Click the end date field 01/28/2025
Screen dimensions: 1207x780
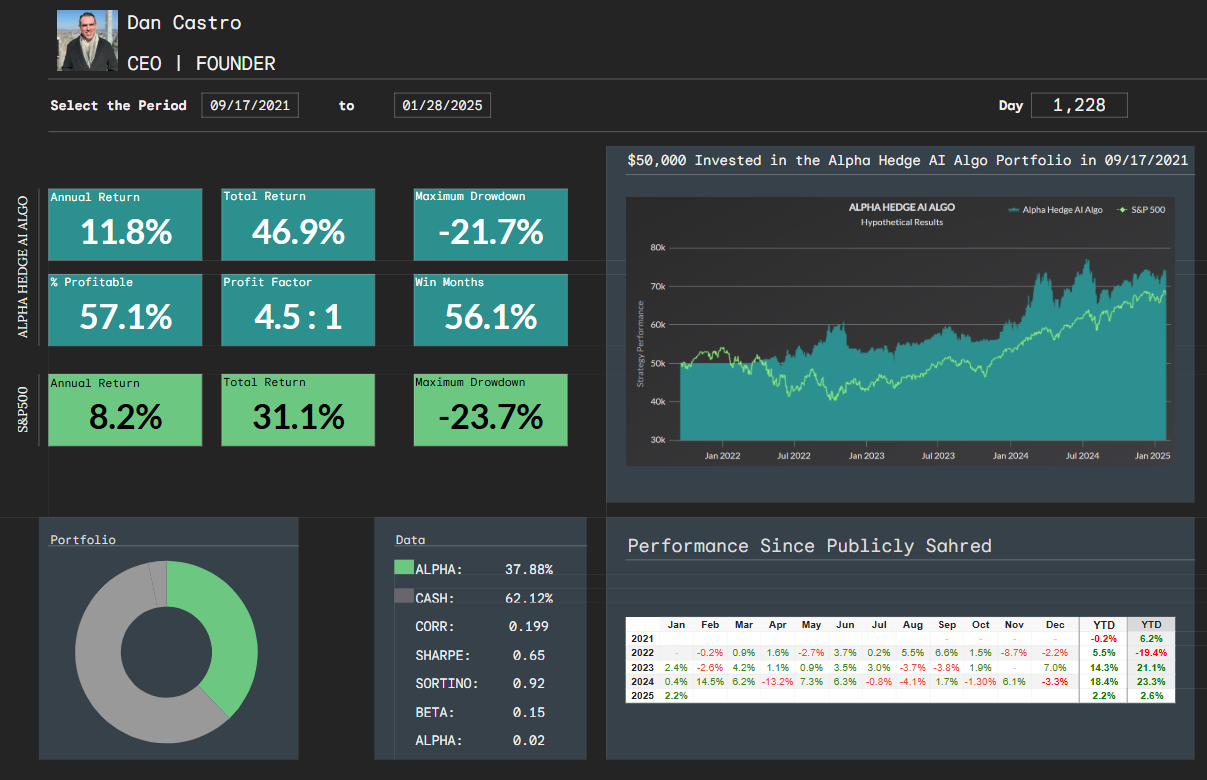[442, 105]
